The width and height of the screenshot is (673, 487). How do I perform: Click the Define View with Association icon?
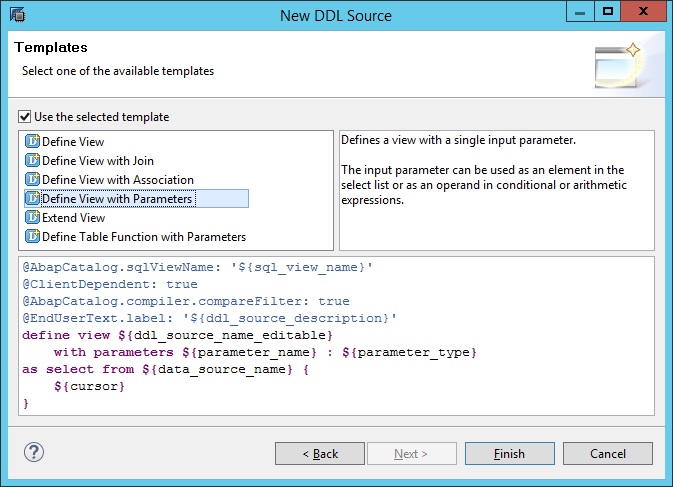[x=32, y=179]
